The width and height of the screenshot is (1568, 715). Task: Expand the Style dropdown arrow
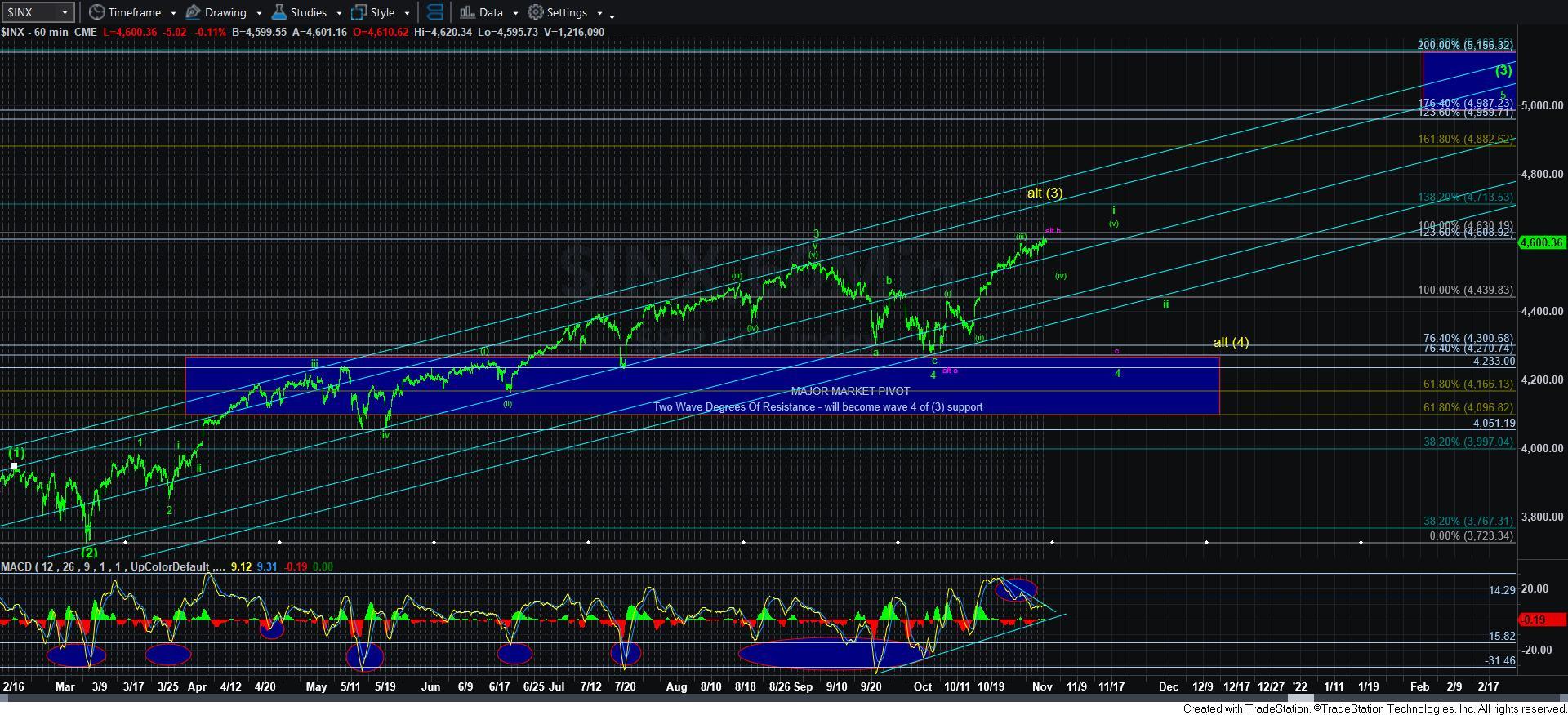[406, 13]
